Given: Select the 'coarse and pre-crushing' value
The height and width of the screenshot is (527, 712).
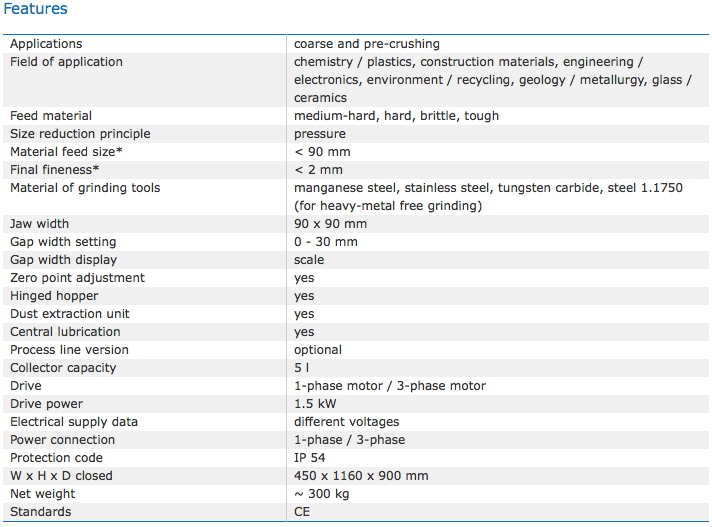Looking at the screenshot, I should [366, 44].
